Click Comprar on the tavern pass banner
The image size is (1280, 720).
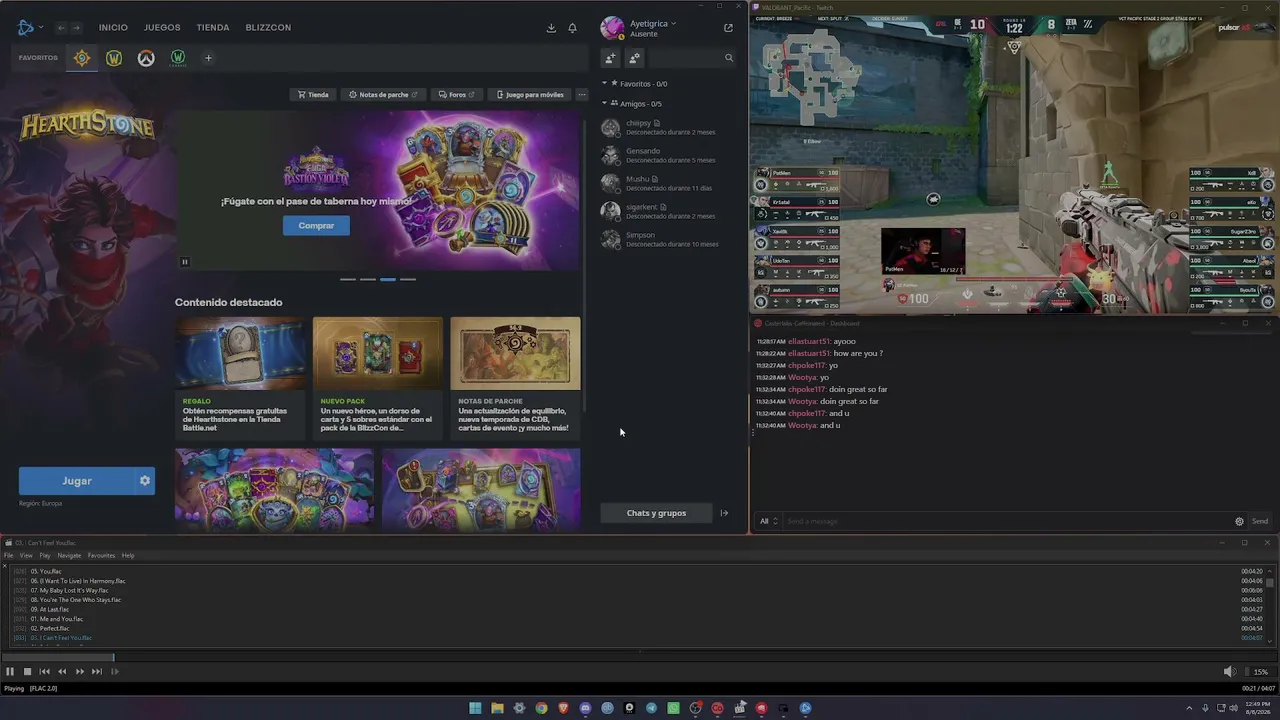pyautogui.click(x=316, y=225)
